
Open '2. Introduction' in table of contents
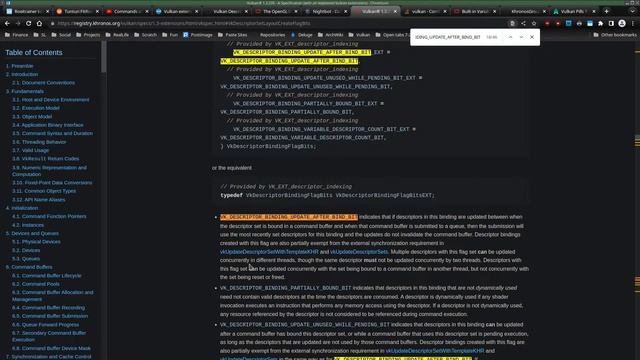pos(22,75)
